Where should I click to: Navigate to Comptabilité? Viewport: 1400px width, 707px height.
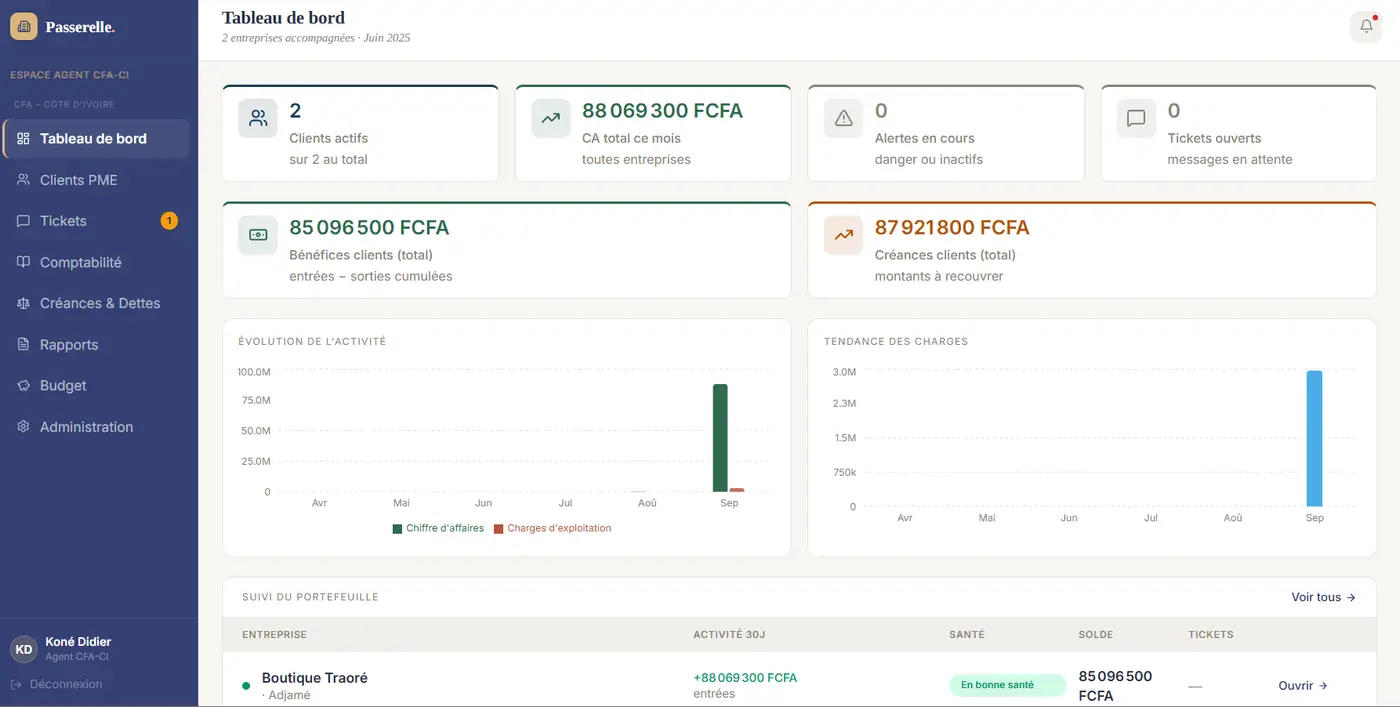tap(96, 262)
